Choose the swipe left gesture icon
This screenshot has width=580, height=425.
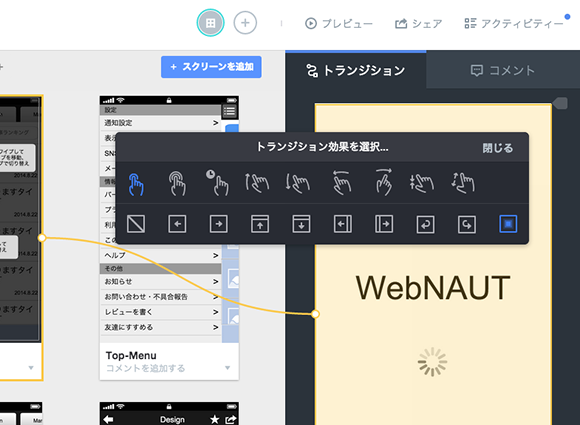[341, 182]
